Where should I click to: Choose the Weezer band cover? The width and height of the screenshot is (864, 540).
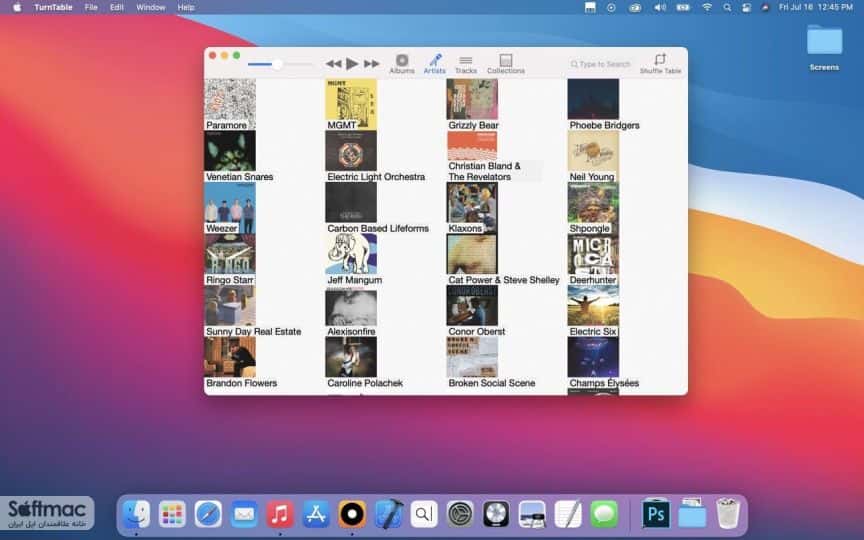230,208
